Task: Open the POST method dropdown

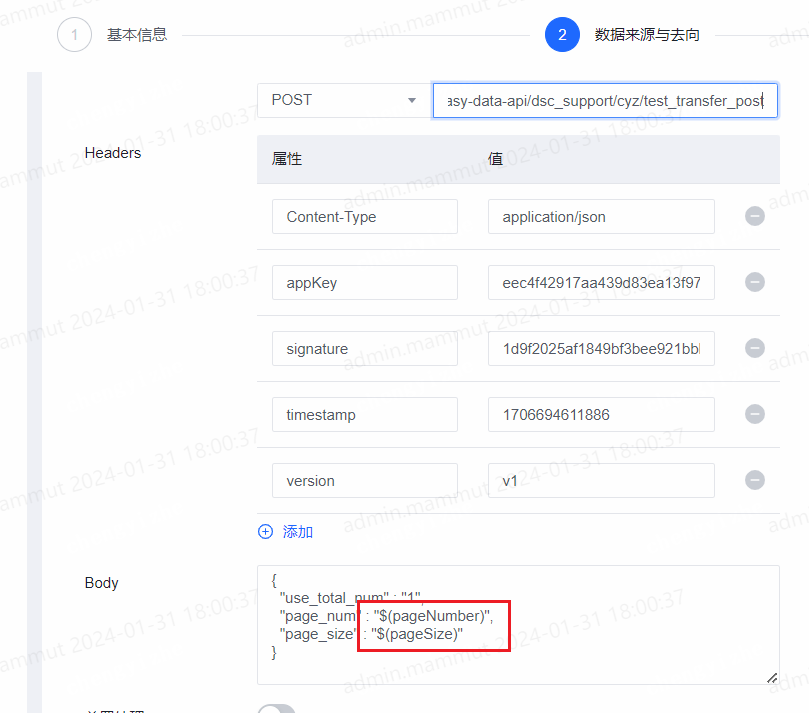Action: (x=344, y=100)
